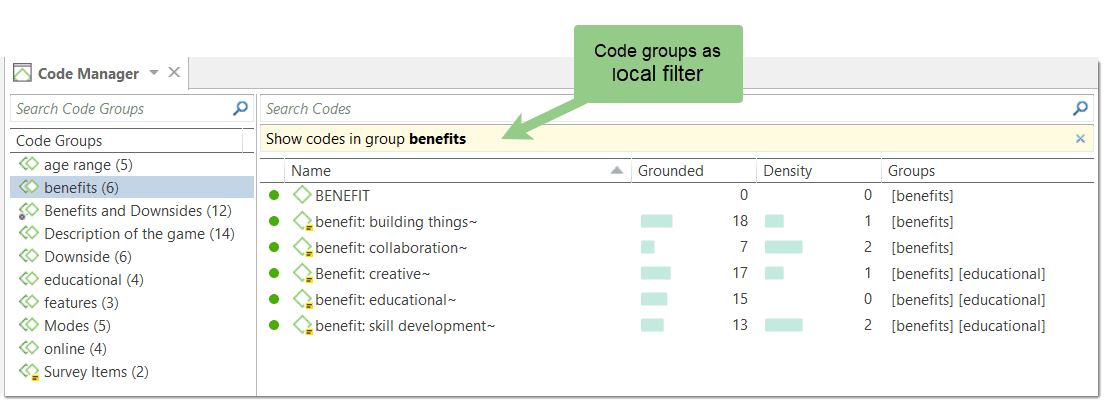Screen dimensions: 1105x403
Task: Click Grounded value 15 for benefit: educational
Action: coord(740,299)
